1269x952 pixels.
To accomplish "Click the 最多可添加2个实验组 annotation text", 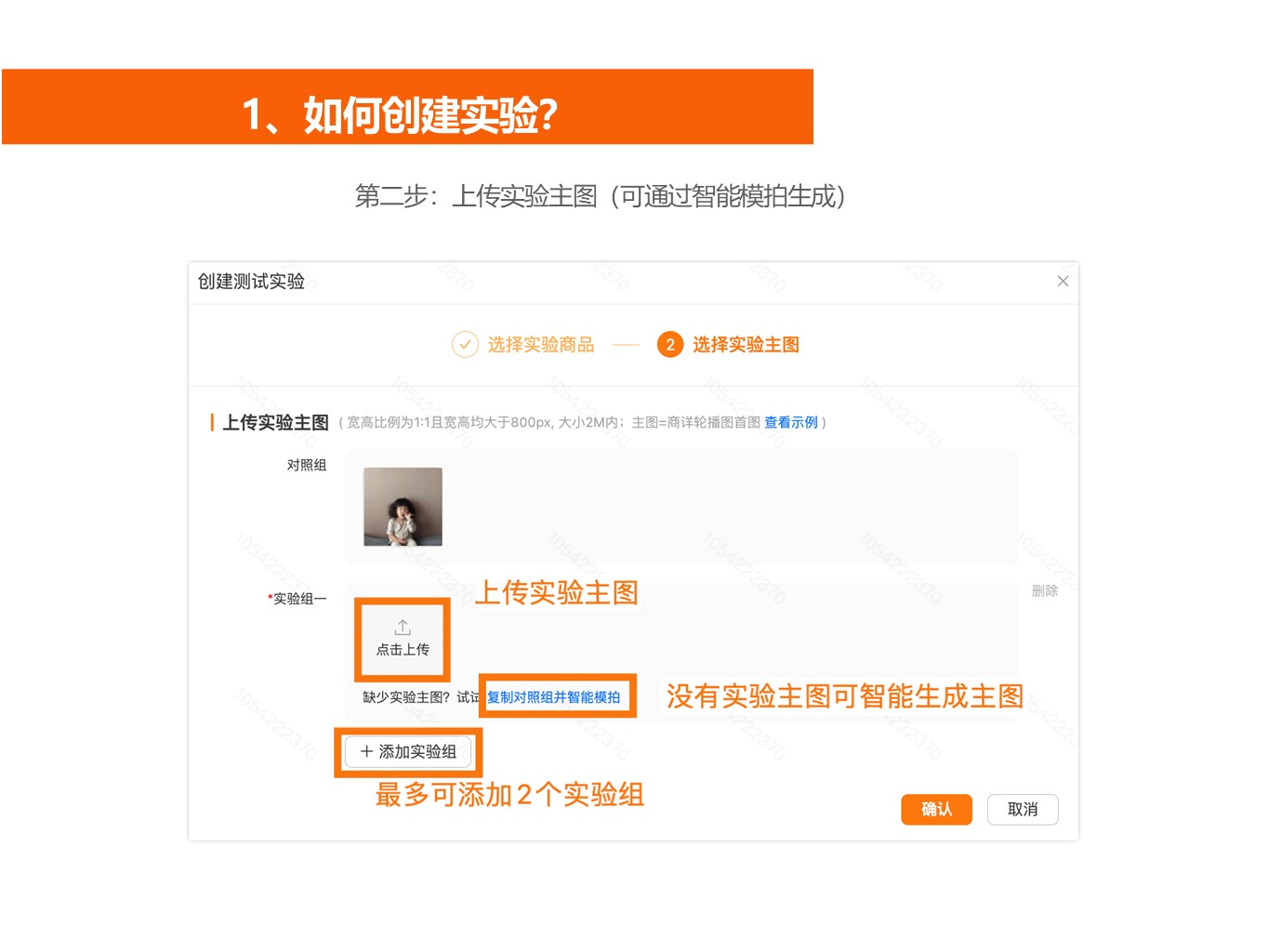I will coord(509,794).
